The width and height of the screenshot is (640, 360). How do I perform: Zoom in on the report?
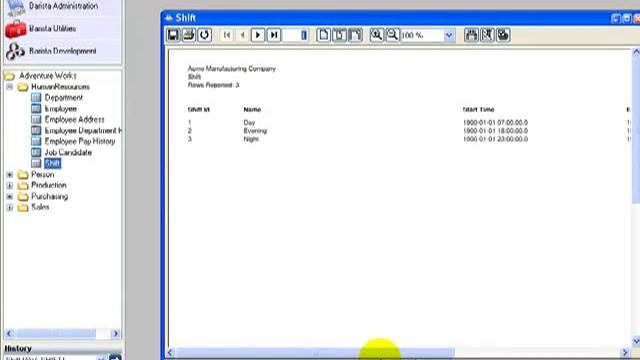point(377,35)
